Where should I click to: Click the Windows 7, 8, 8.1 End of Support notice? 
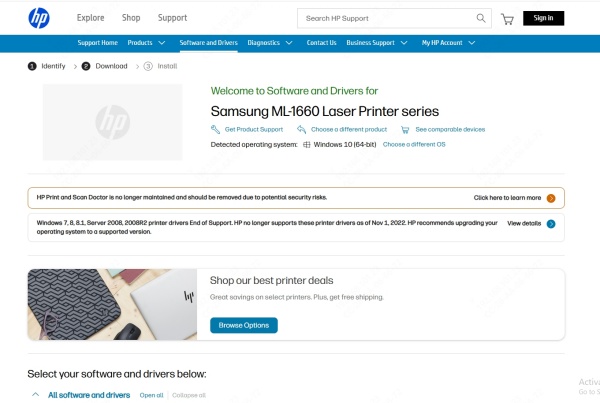click(267, 227)
